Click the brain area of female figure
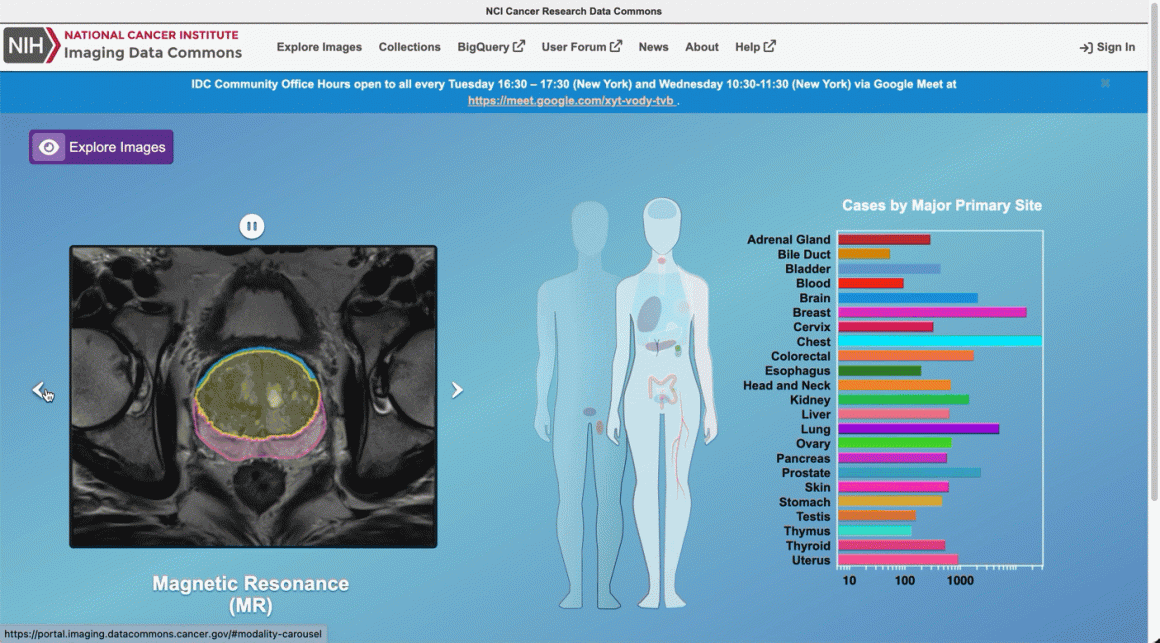 click(x=662, y=211)
